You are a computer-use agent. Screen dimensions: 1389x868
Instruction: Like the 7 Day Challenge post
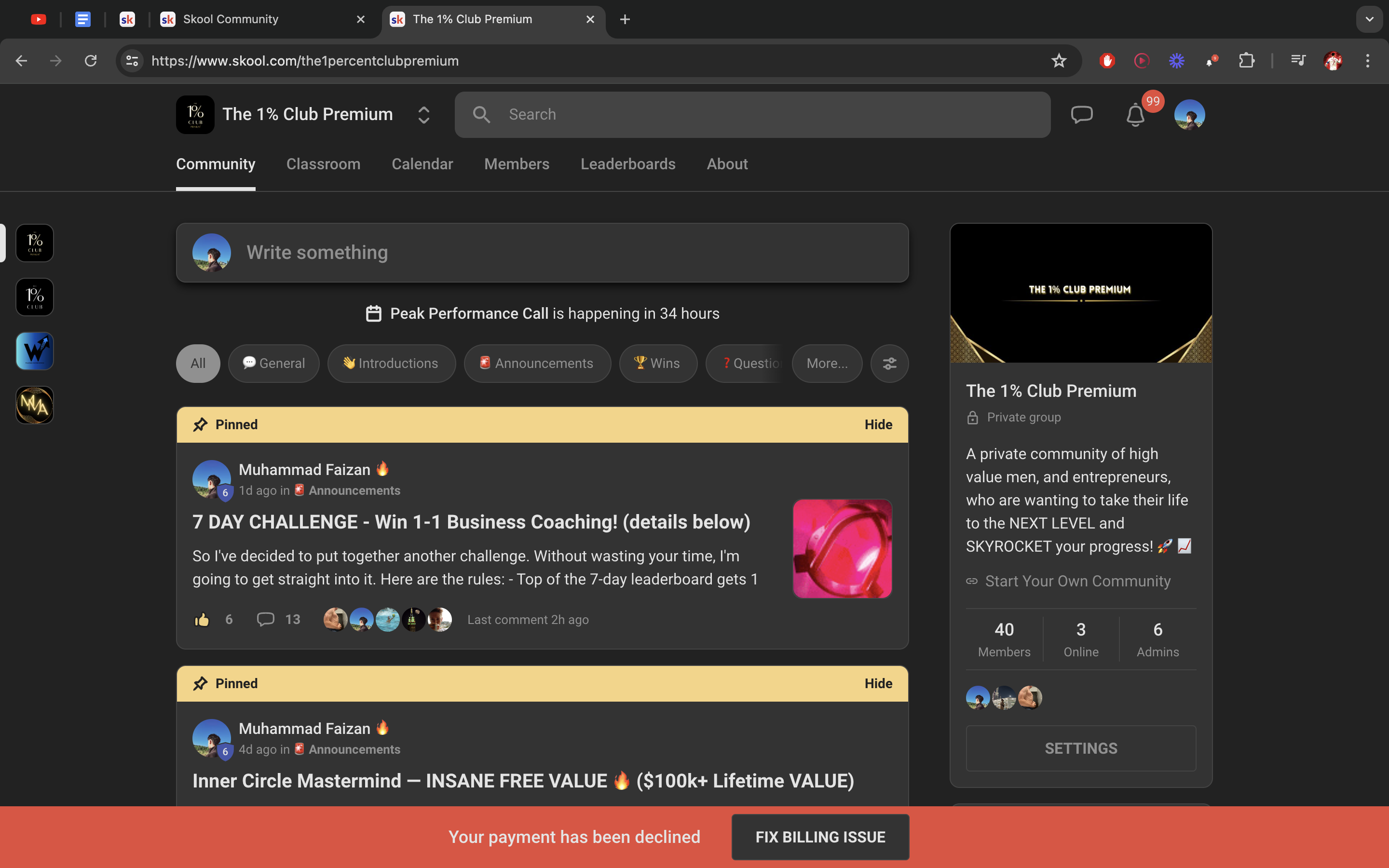click(x=202, y=620)
